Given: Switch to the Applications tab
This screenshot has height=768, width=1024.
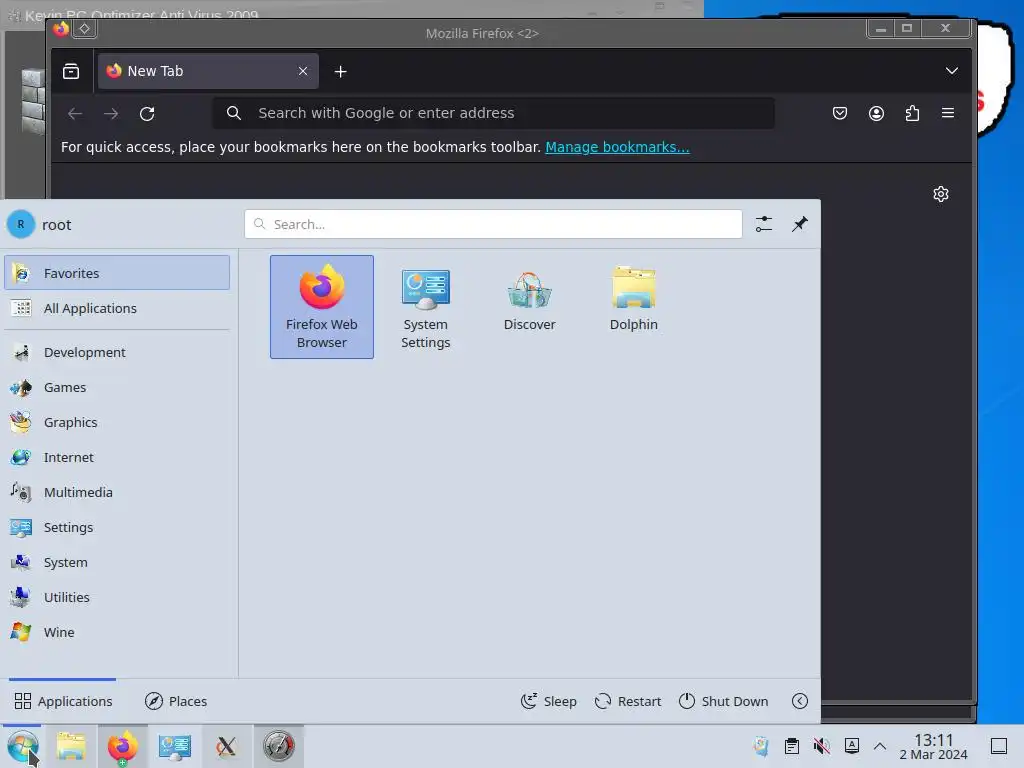Looking at the screenshot, I should coord(63,701).
